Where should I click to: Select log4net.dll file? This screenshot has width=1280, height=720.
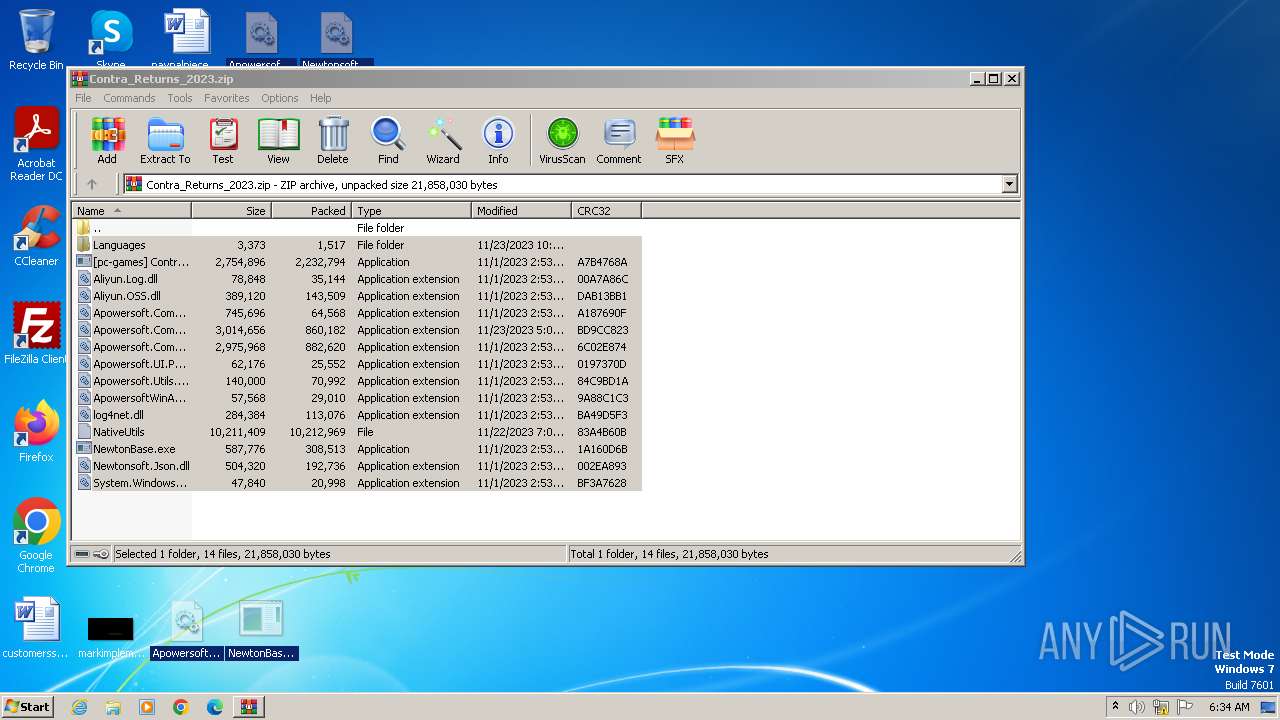click(357, 415)
